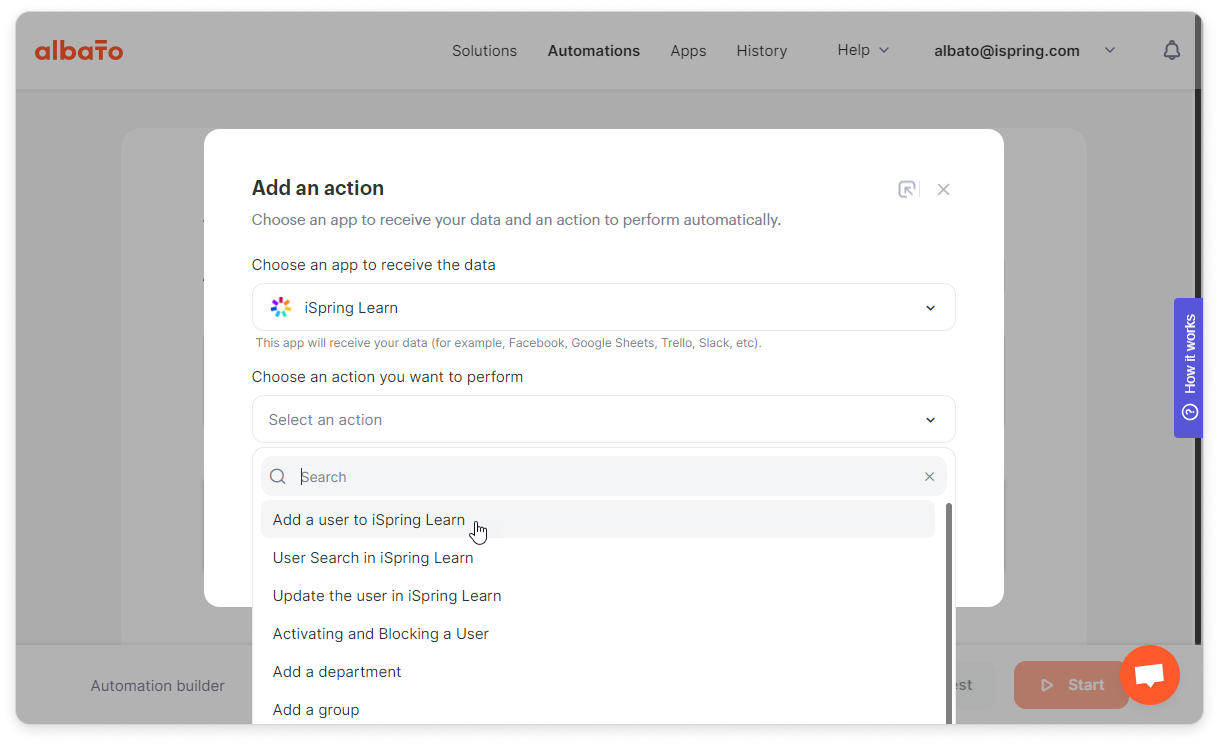Select Activating and Blocking a User
Screen dimensions: 1219x744
click(598, 634)
